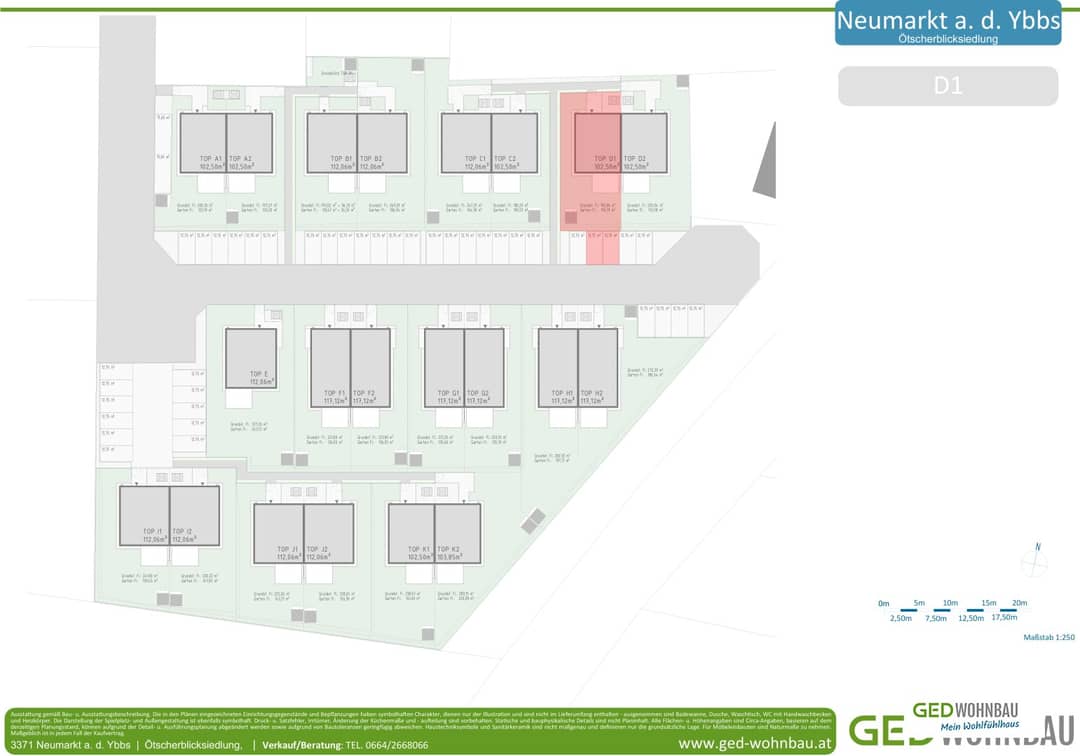This screenshot has width=1080, height=756.
Task: Select single house unit TOP E
Action: (x=251, y=359)
